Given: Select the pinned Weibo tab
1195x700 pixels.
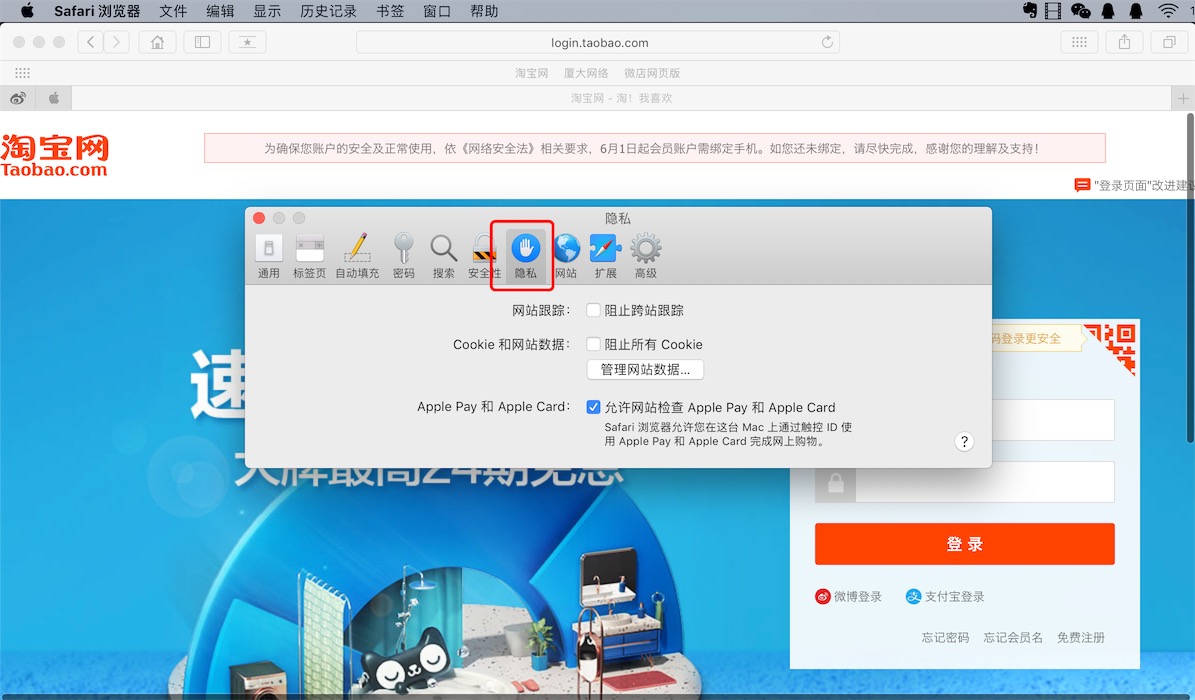Looking at the screenshot, I should pyautogui.click(x=18, y=98).
